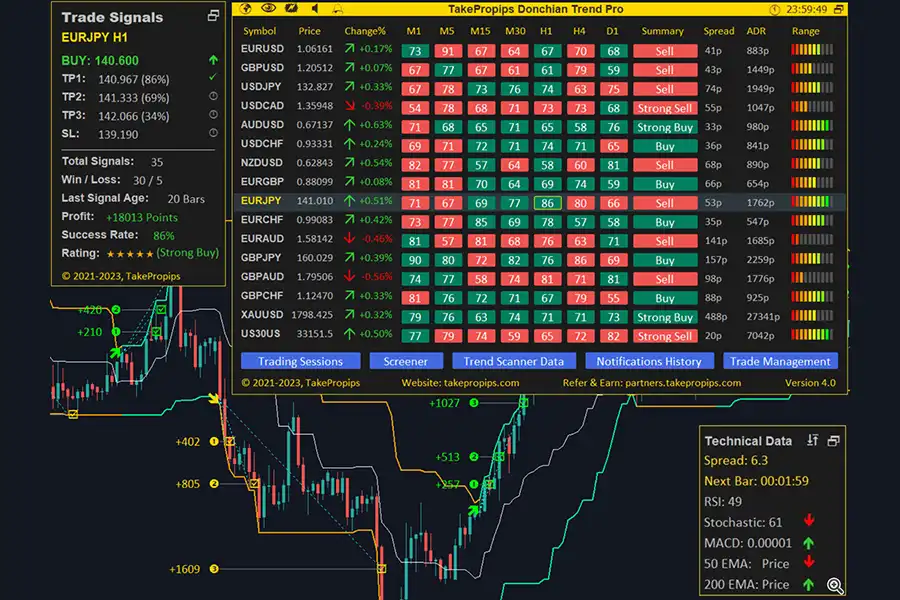Click the pending clock icon beside TP3
900x600 pixels.
point(213,114)
